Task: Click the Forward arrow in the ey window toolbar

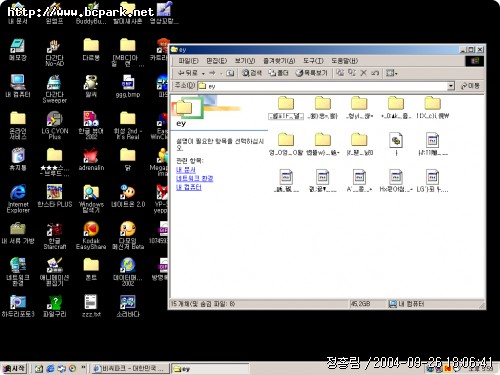Action: pyautogui.click(x=212, y=73)
